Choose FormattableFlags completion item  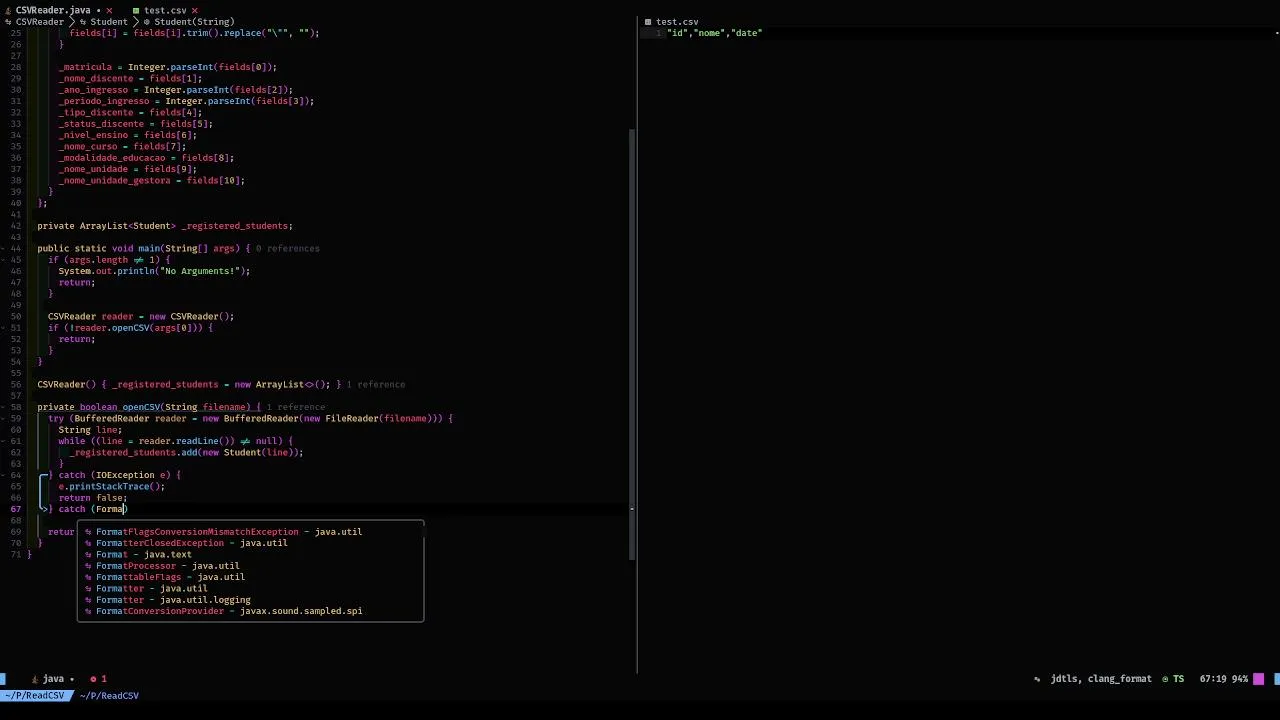point(250,577)
